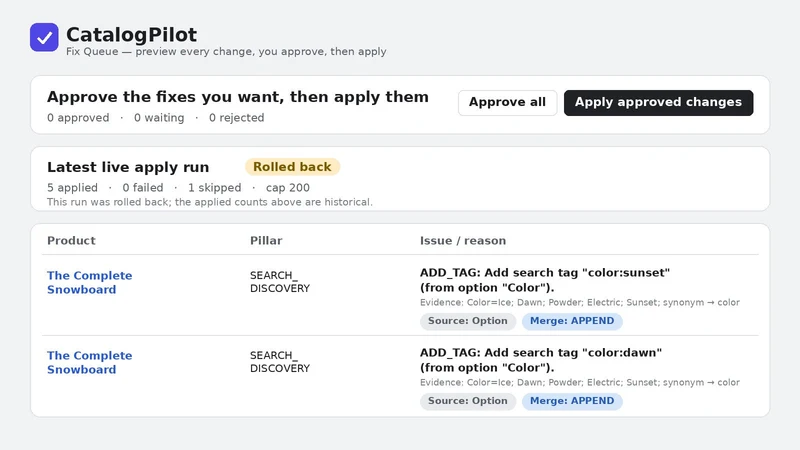Click the ADD_TAG "color:sunset" issue text

[544, 280]
